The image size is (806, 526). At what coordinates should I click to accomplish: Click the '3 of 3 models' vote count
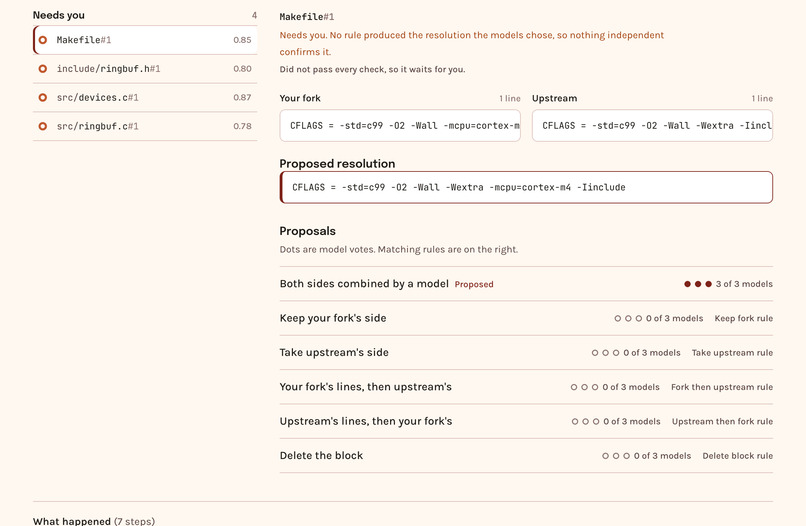tap(744, 284)
